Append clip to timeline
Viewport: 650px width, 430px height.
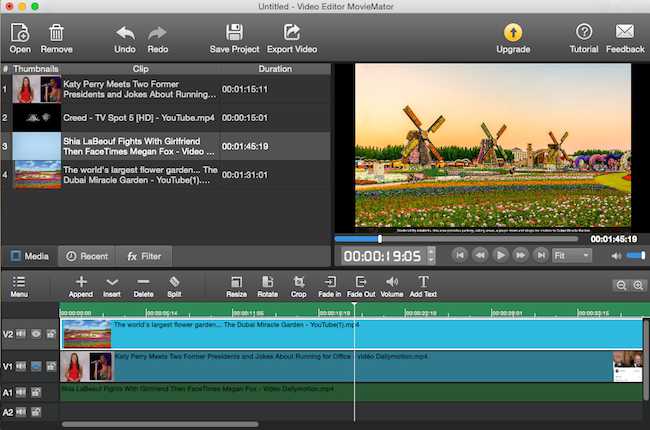81,287
